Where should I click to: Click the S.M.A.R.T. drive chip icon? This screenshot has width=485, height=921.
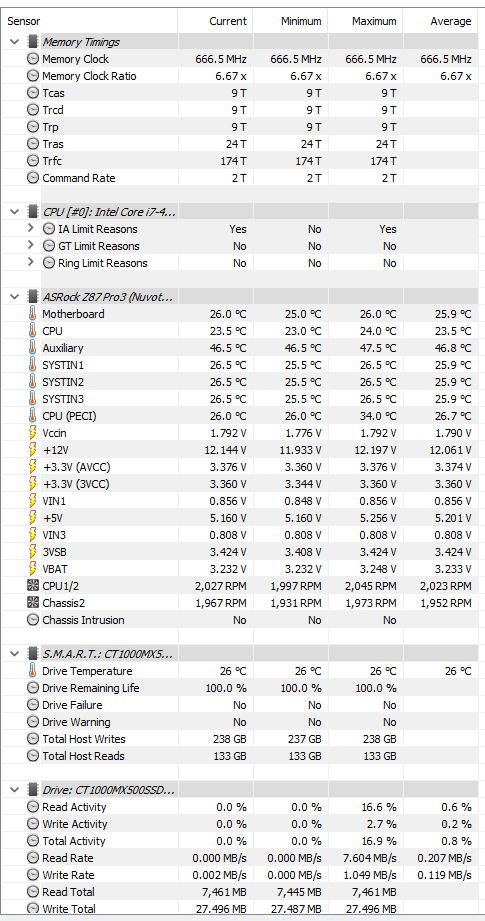point(33,654)
